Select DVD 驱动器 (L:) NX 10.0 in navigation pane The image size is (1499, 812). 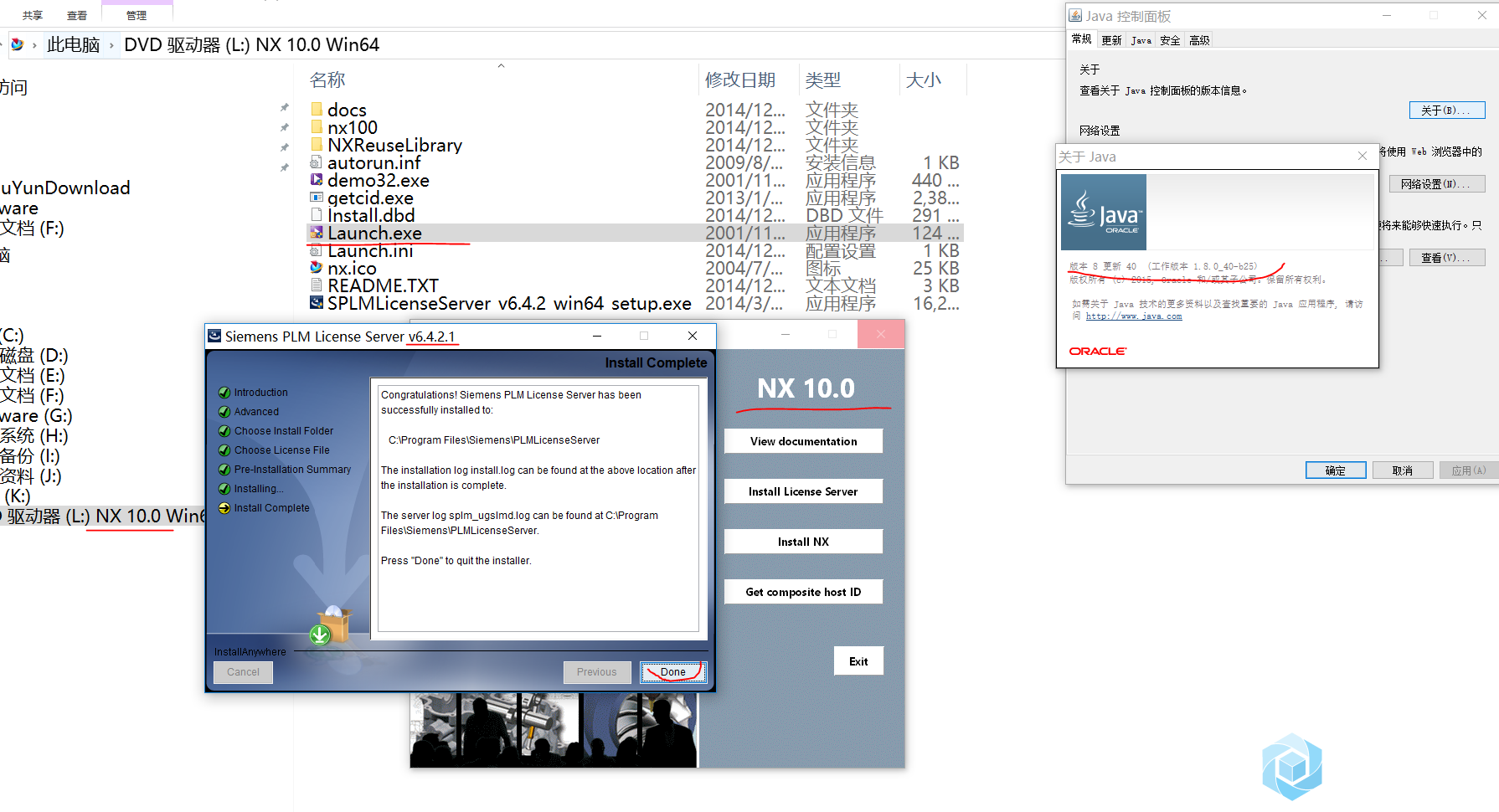coord(102,516)
